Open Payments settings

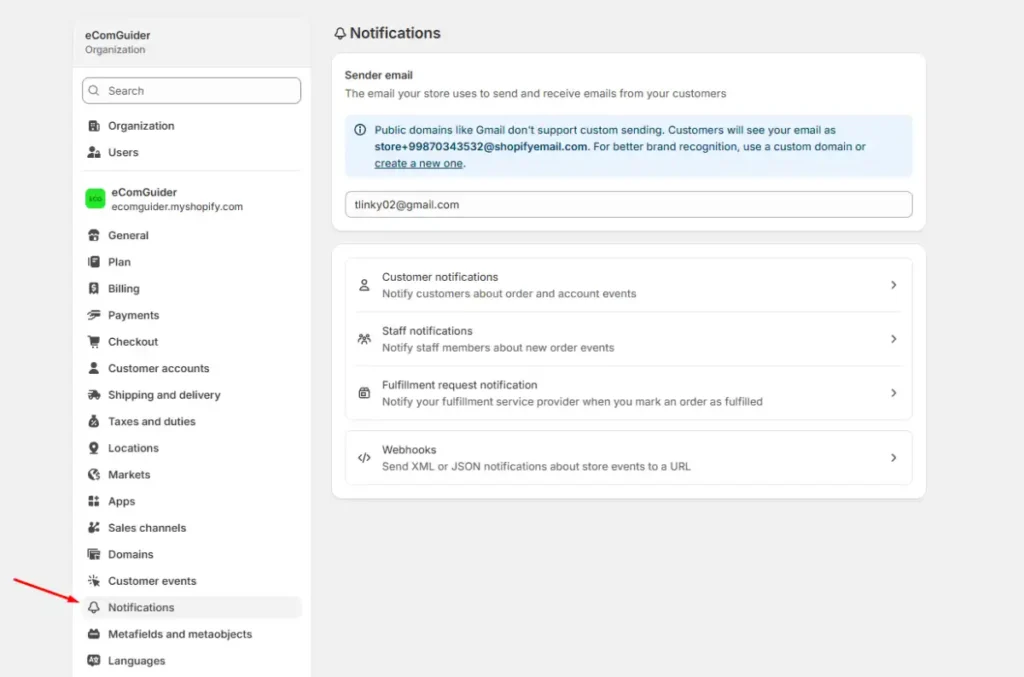(x=191, y=315)
